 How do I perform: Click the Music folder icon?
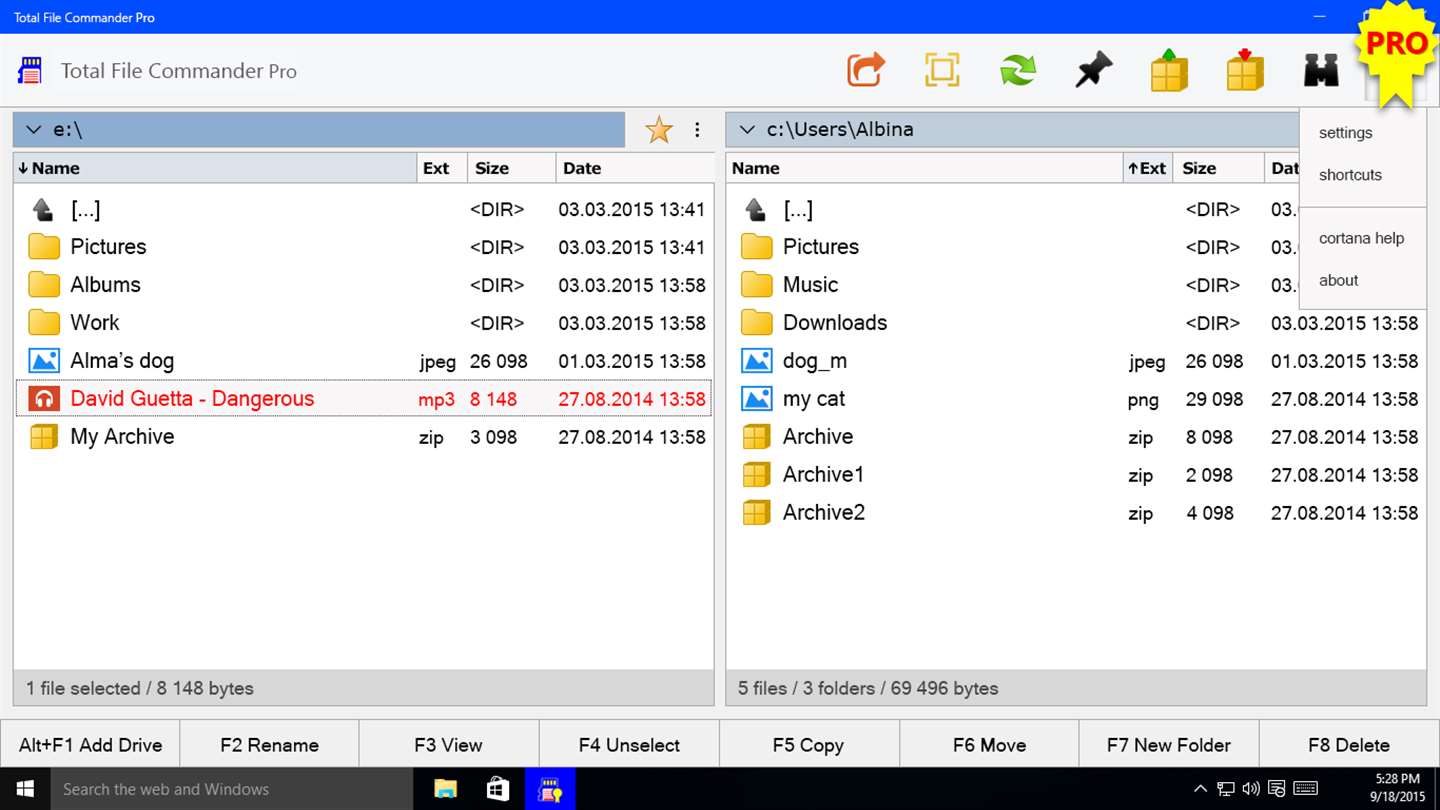(x=757, y=285)
